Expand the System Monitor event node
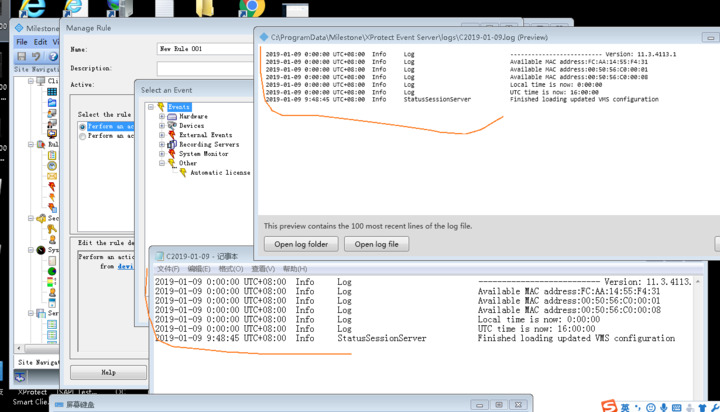 162,154
